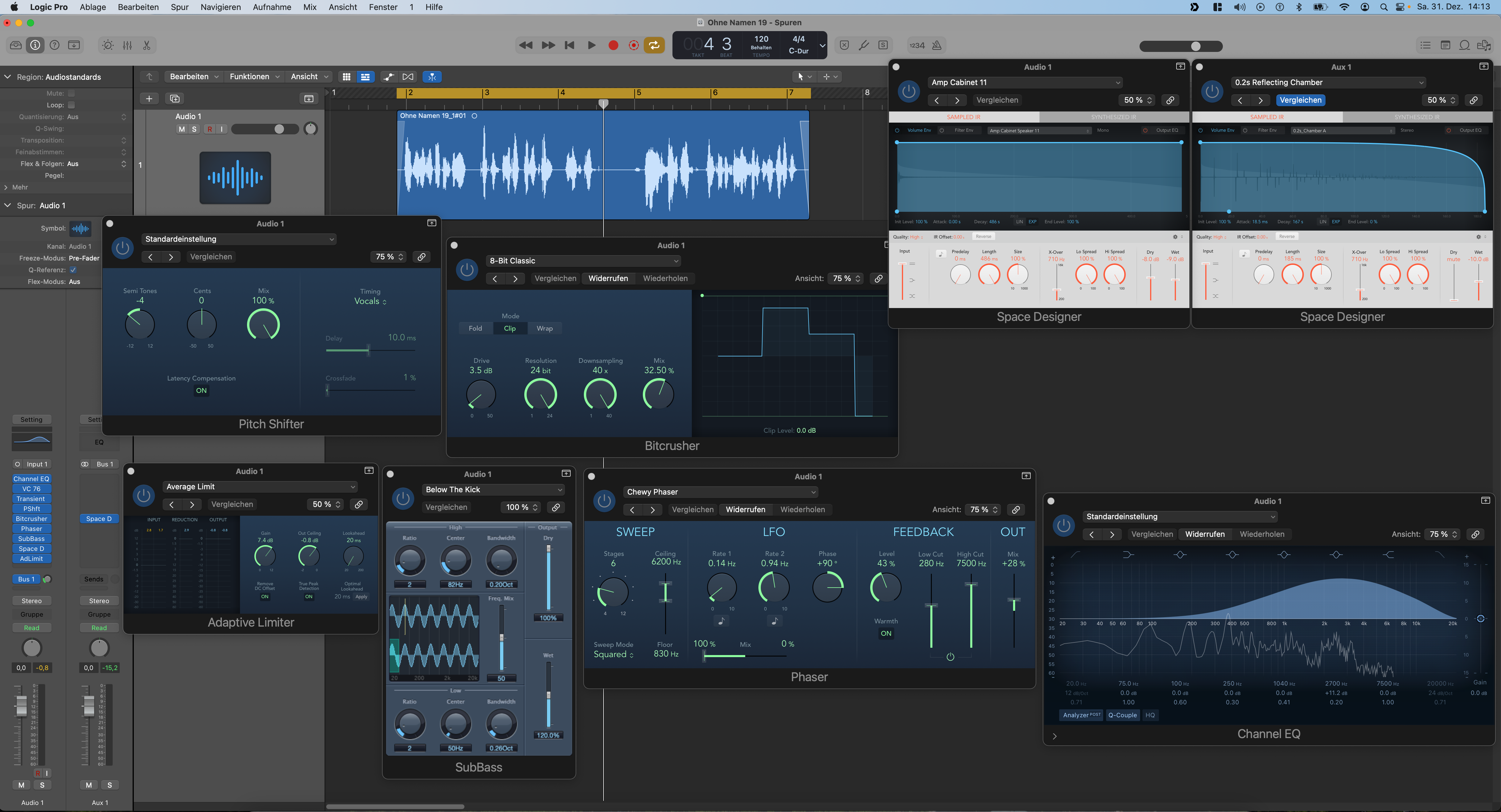Open the Bearbeiten menu in tracks area

pyautogui.click(x=193, y=76)
